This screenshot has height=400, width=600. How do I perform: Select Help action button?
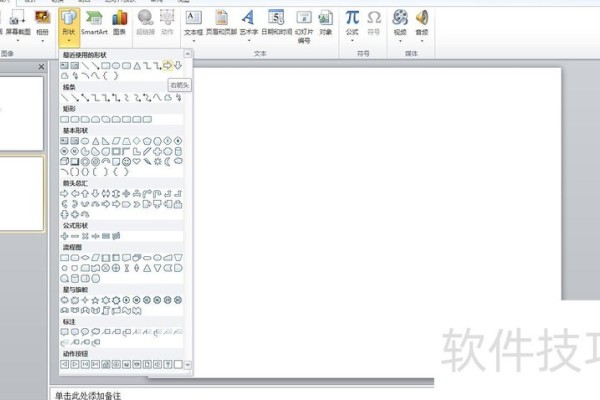[x=168, y=364]
